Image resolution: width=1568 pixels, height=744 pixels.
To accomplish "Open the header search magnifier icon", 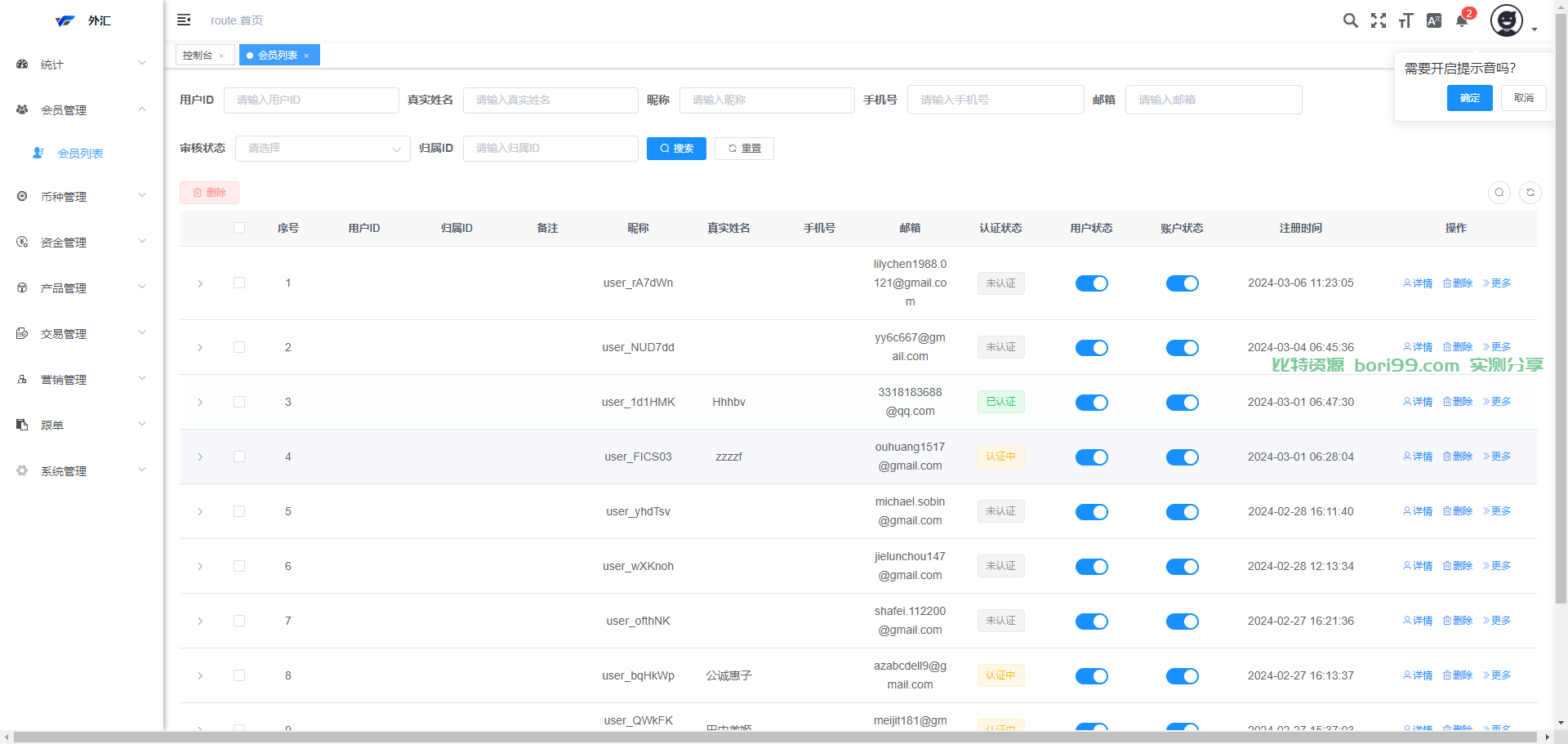I will click(1351, 20).
